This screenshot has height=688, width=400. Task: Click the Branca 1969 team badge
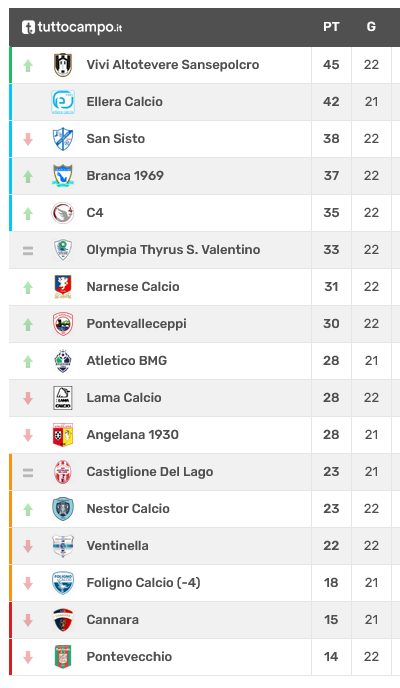tap(63, 176)
